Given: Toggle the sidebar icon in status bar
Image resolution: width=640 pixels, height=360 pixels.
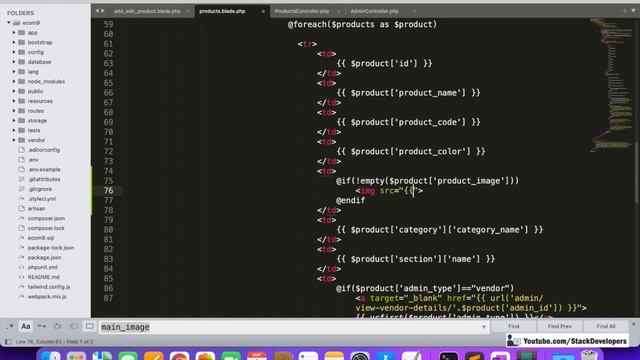Looking at the screenshot, I should click(8, 342).
